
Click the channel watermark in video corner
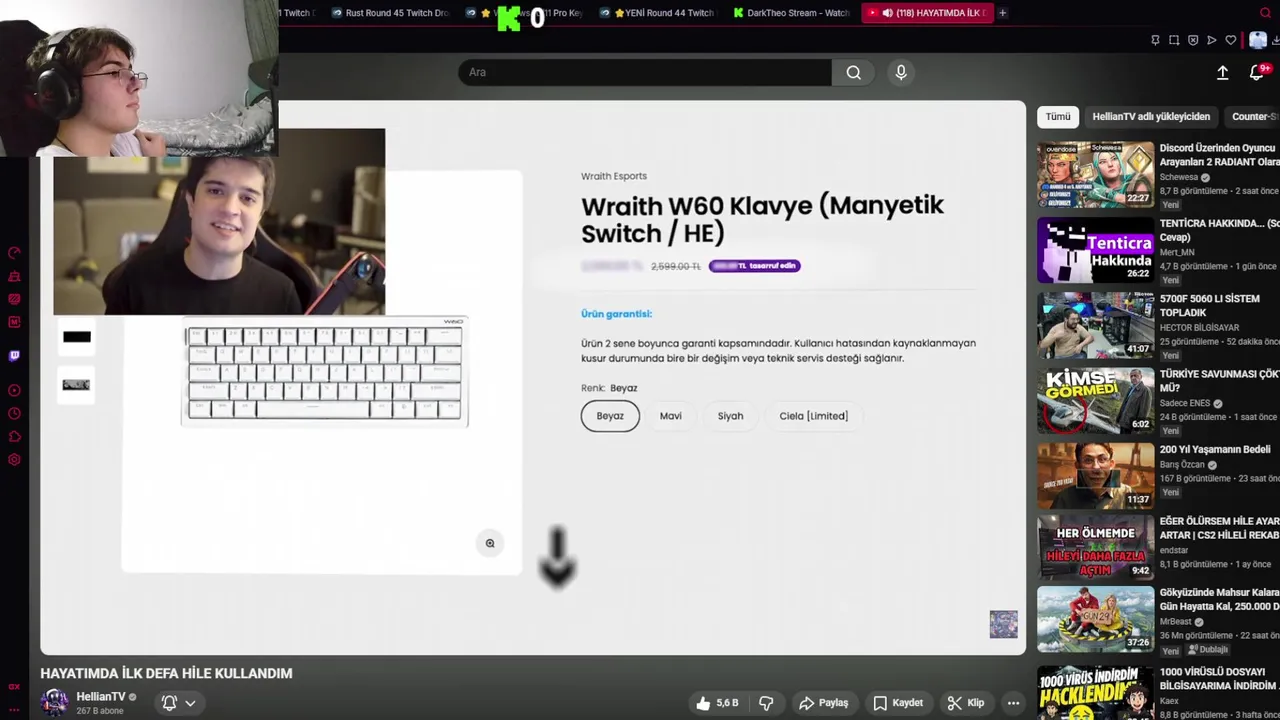(x=1003, y=624)
